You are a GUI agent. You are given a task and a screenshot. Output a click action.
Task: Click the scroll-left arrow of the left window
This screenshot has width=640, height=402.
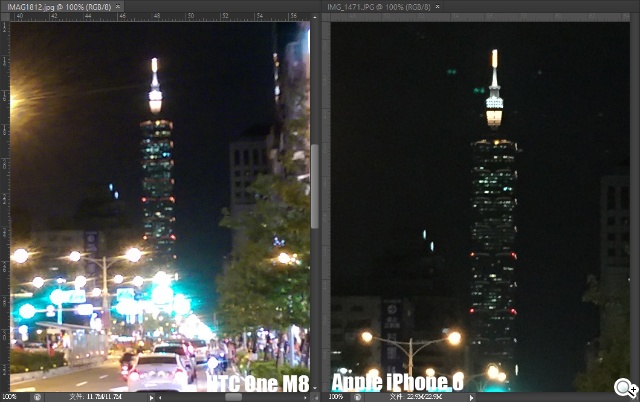pos(160,398)
